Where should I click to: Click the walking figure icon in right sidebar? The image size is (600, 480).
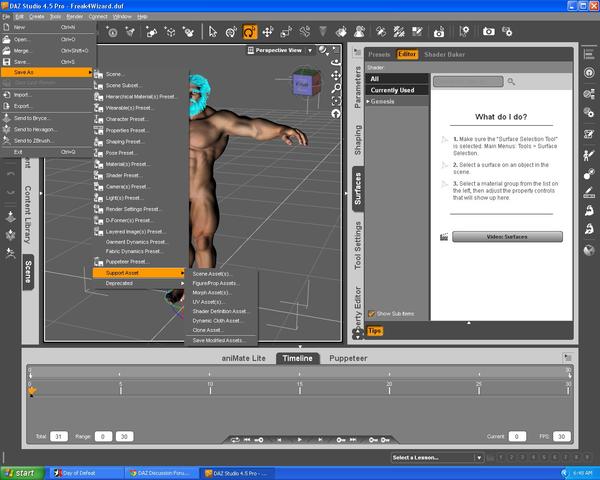click(x=589, y=155)
